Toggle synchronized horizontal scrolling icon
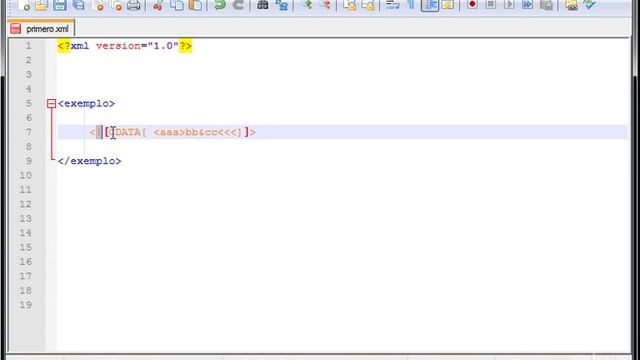This screenshot has width=640, height=360. (x=368, y=5)
